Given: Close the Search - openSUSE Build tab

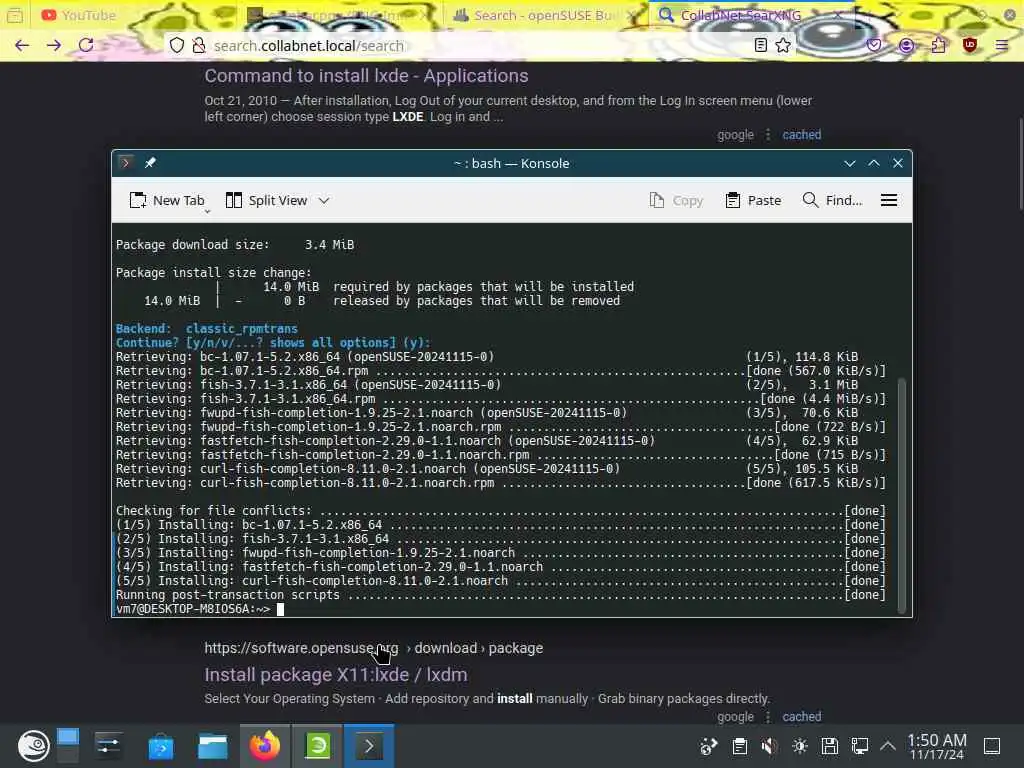Looking at the screenshot, I should pos(631,15).
